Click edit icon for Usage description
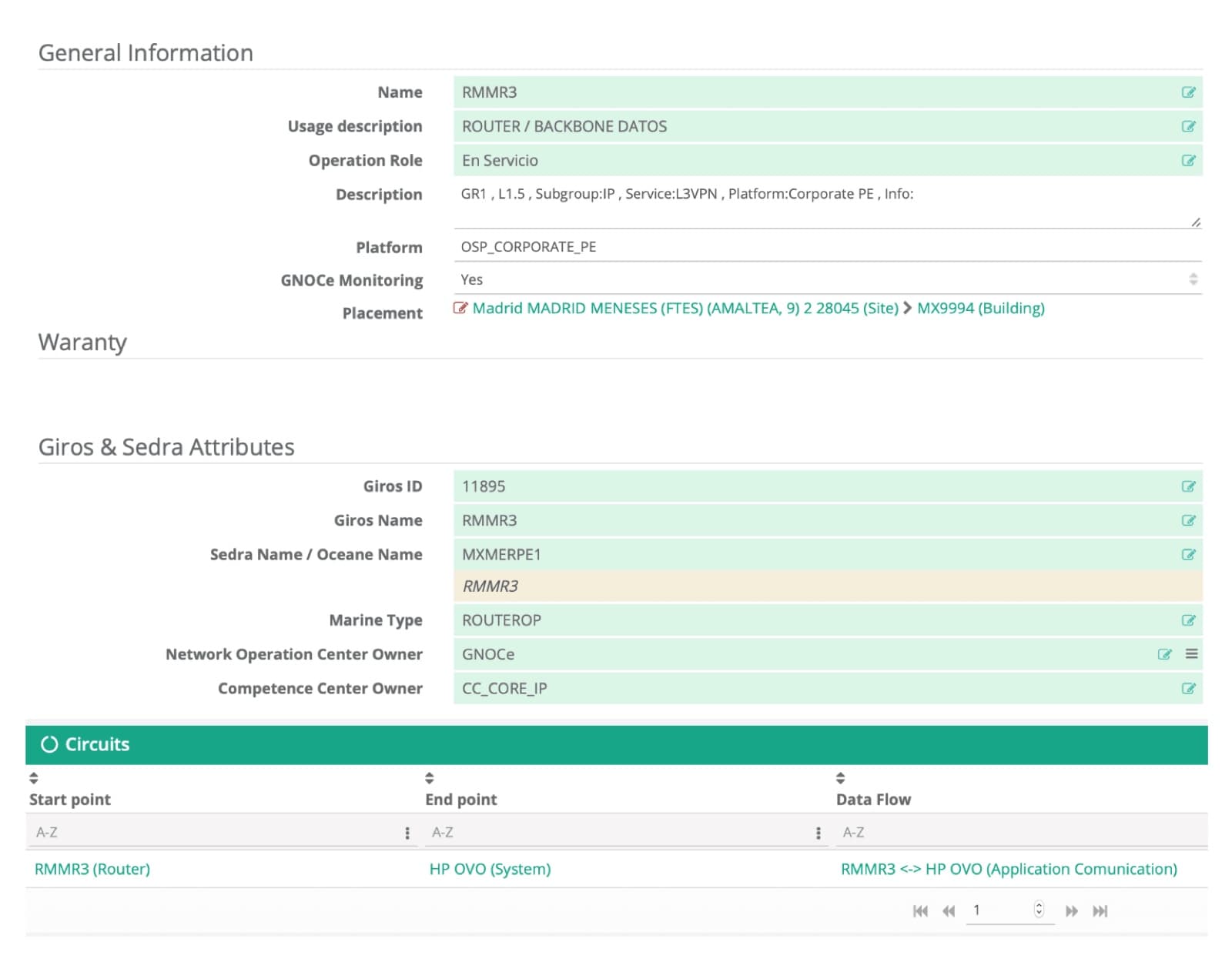The height and width of the screenshot is (962, 1232). (1188, 126)
